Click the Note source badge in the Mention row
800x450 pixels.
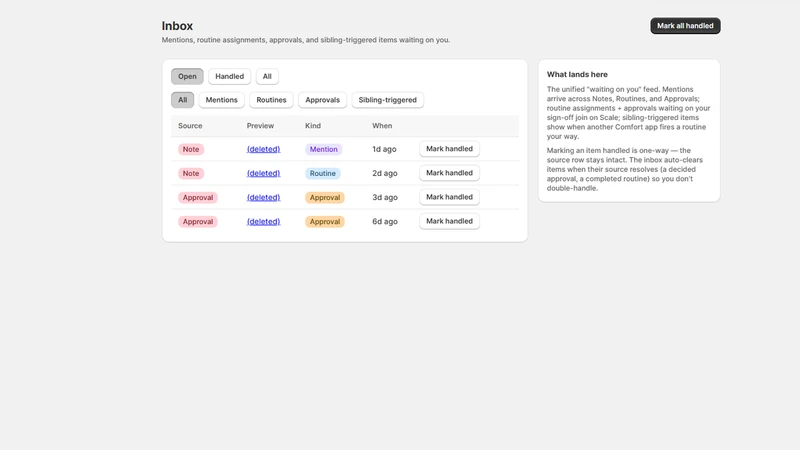[x=191, y=149]
